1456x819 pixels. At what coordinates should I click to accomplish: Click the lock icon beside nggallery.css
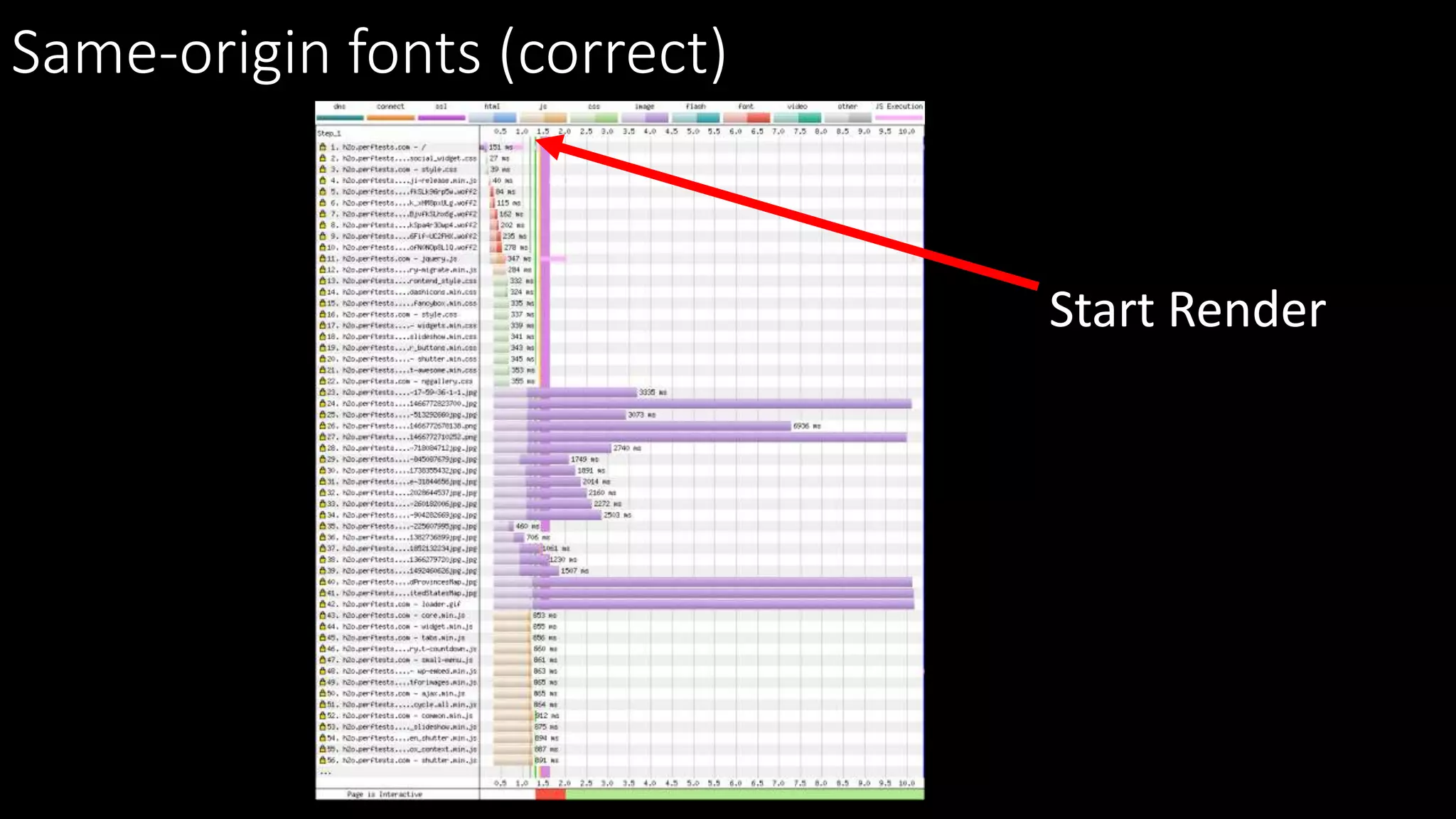[x=323, y=381]
